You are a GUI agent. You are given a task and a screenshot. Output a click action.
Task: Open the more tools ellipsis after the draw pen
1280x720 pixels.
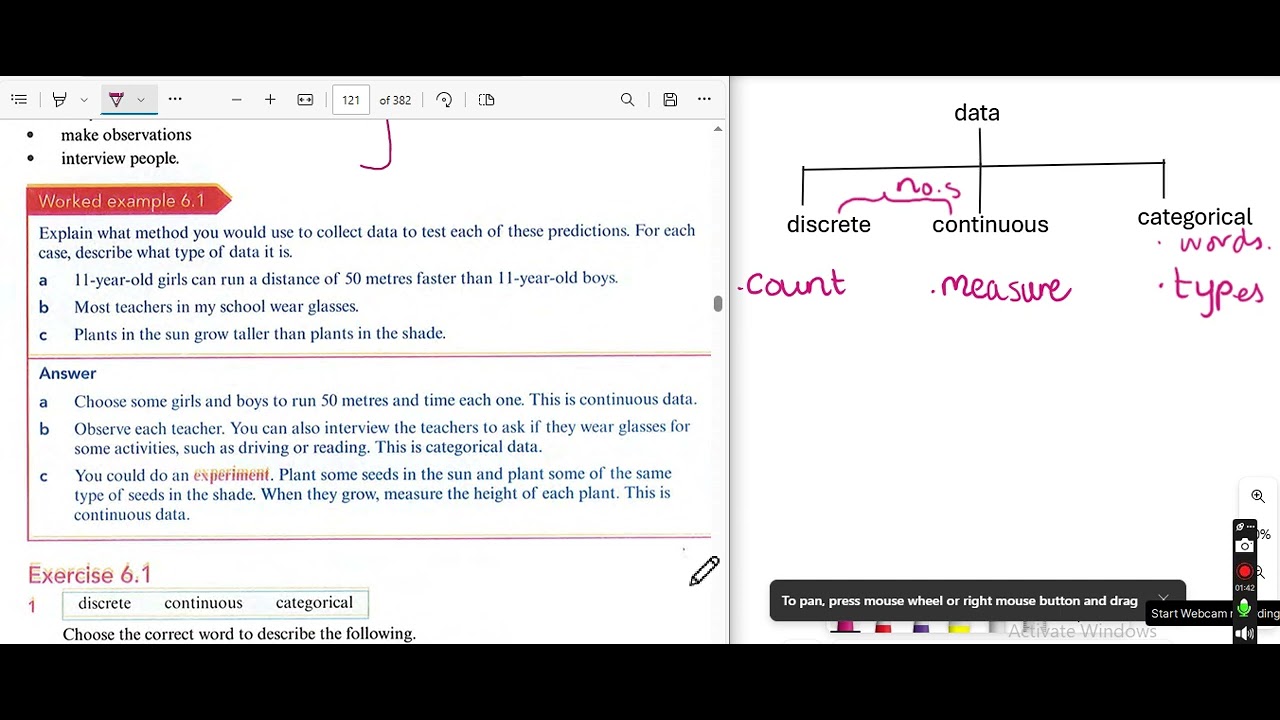tap(175, 99)
